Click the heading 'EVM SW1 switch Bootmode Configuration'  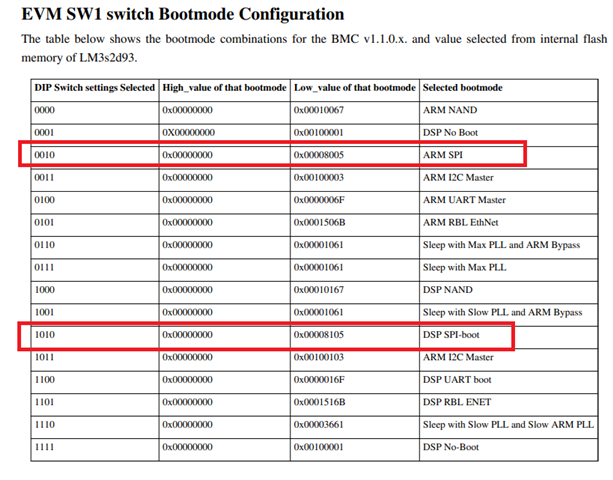click(x=183, y=14)
